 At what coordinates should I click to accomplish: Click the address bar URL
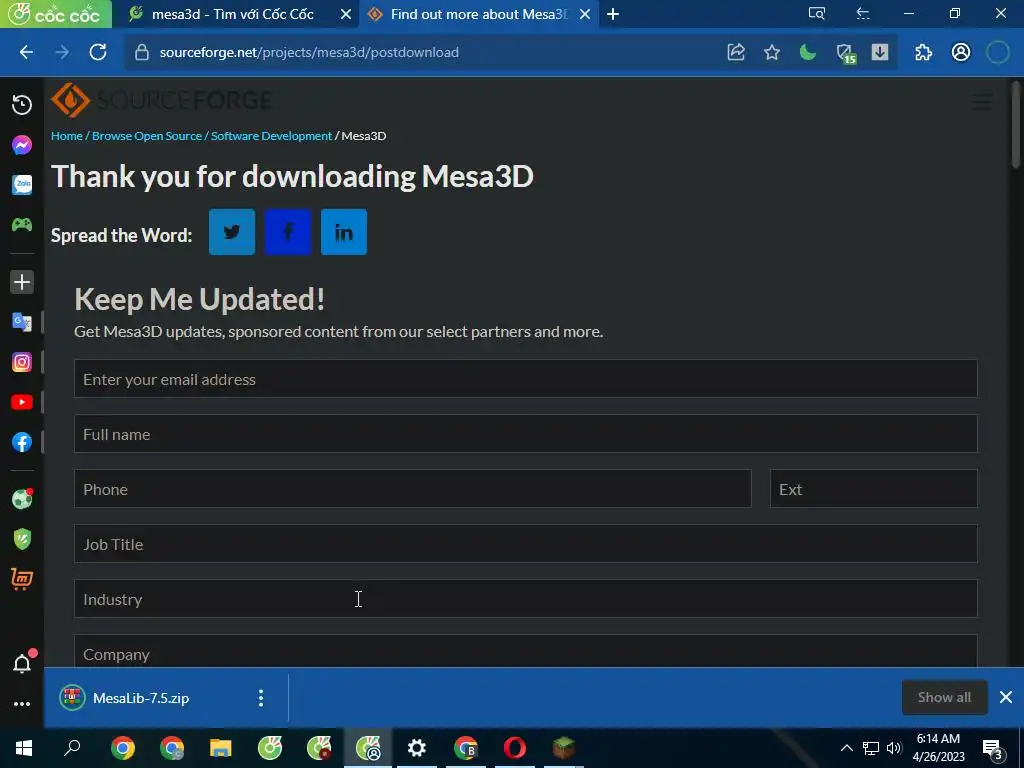309,52
